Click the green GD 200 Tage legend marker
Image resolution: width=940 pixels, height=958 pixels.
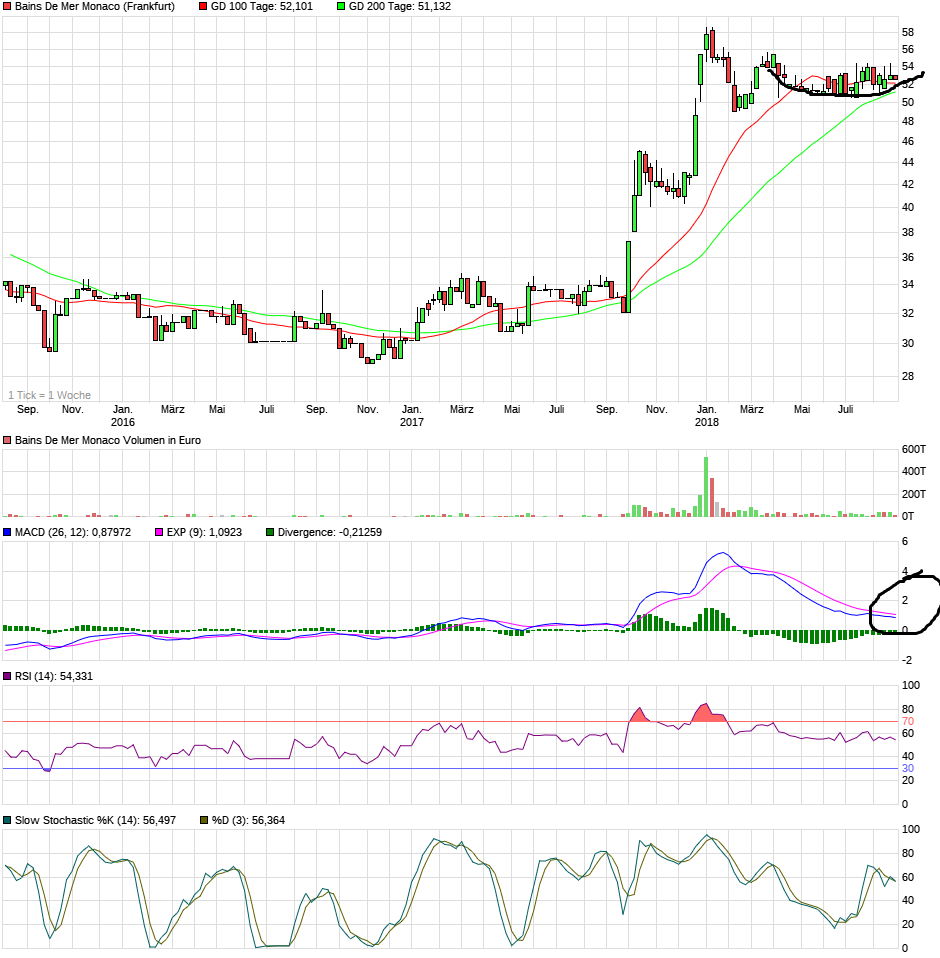pyautogui.click(x=341, y=7)
